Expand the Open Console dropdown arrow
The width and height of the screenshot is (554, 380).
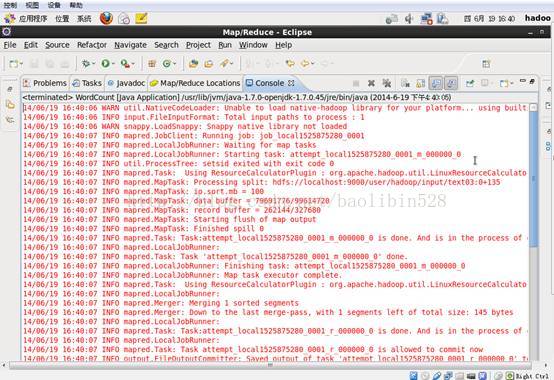(512, 84)
